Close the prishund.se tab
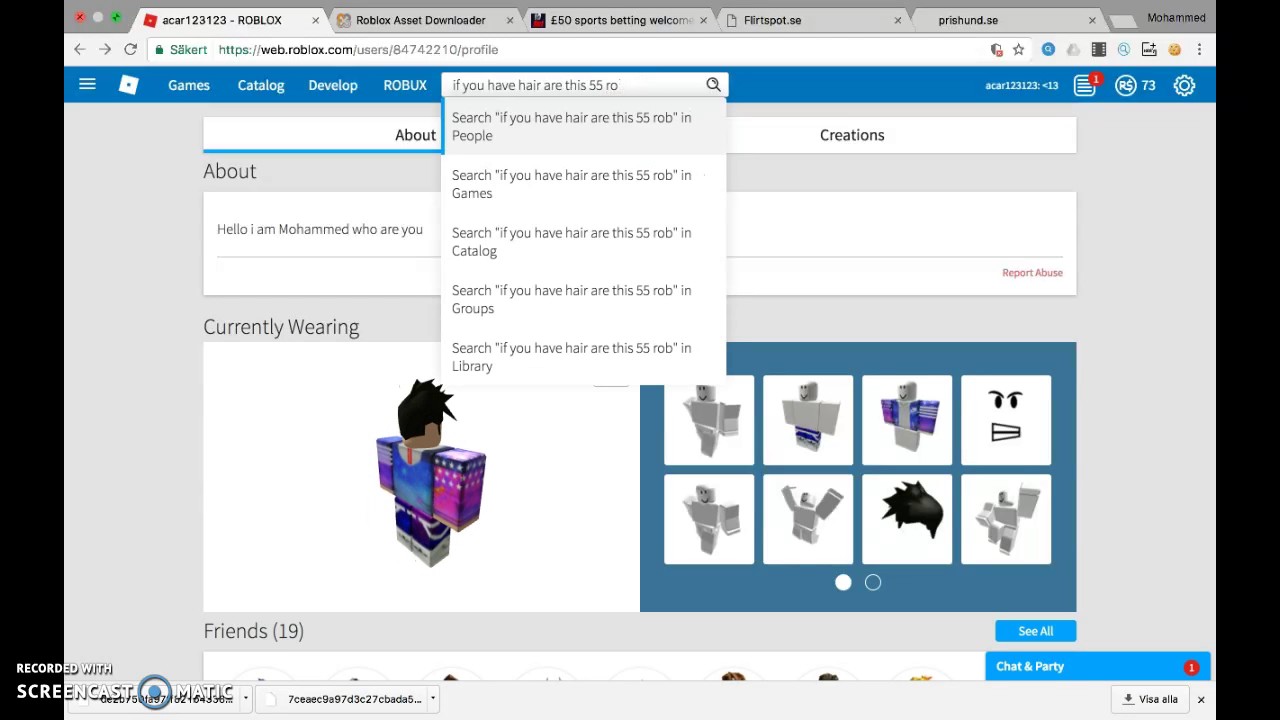 click(x=1091, y=20)
